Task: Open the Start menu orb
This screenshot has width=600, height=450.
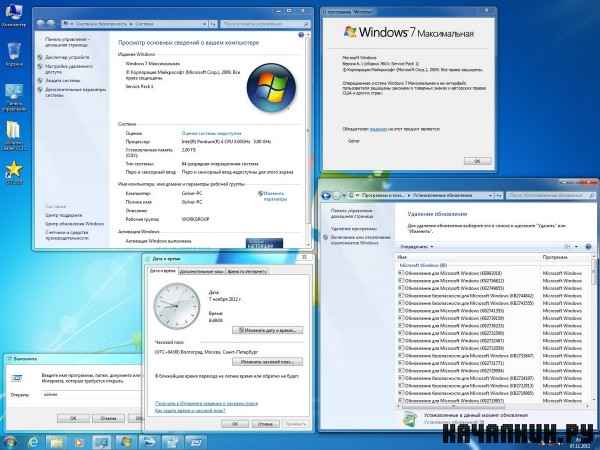Action: tap(10, 442)
